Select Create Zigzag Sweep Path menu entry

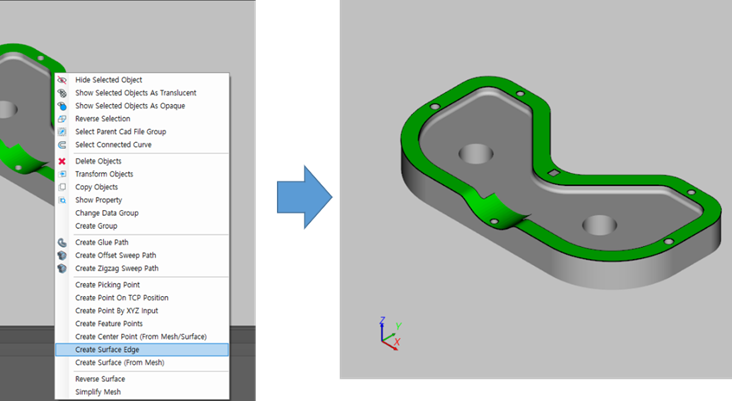coord(116,268)
